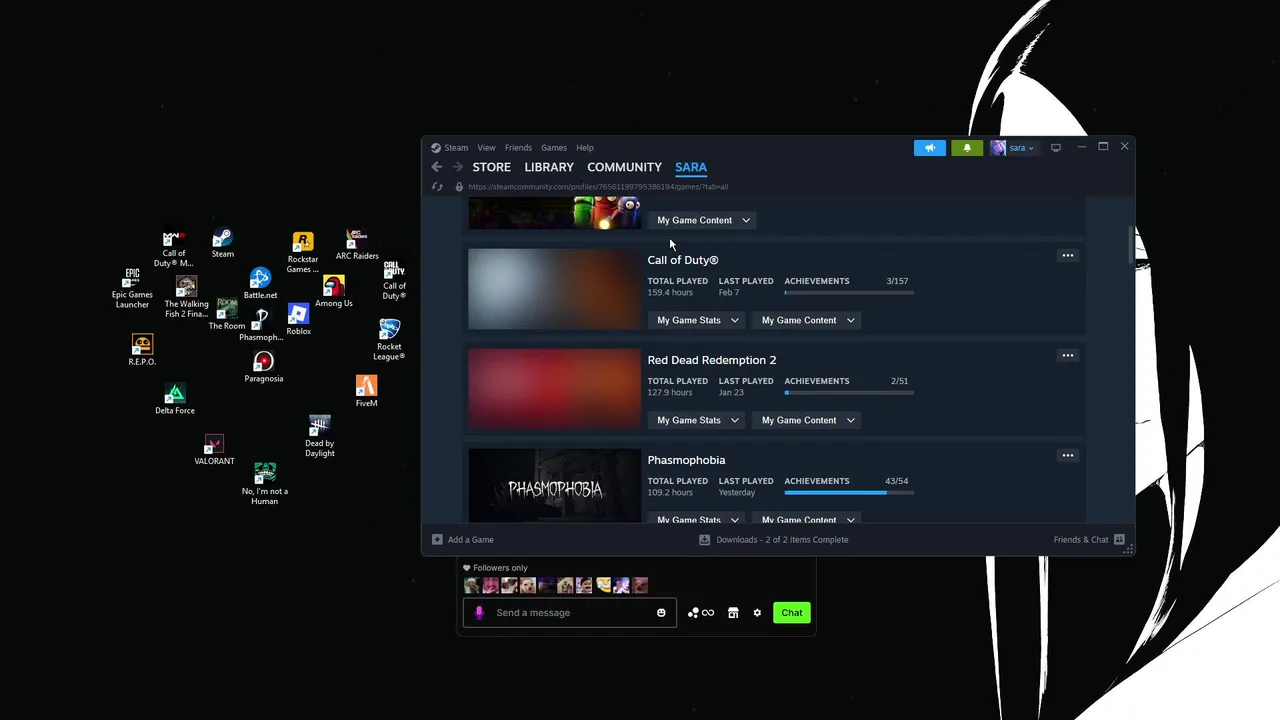Switch to the STORE tab

pos(491,167)
